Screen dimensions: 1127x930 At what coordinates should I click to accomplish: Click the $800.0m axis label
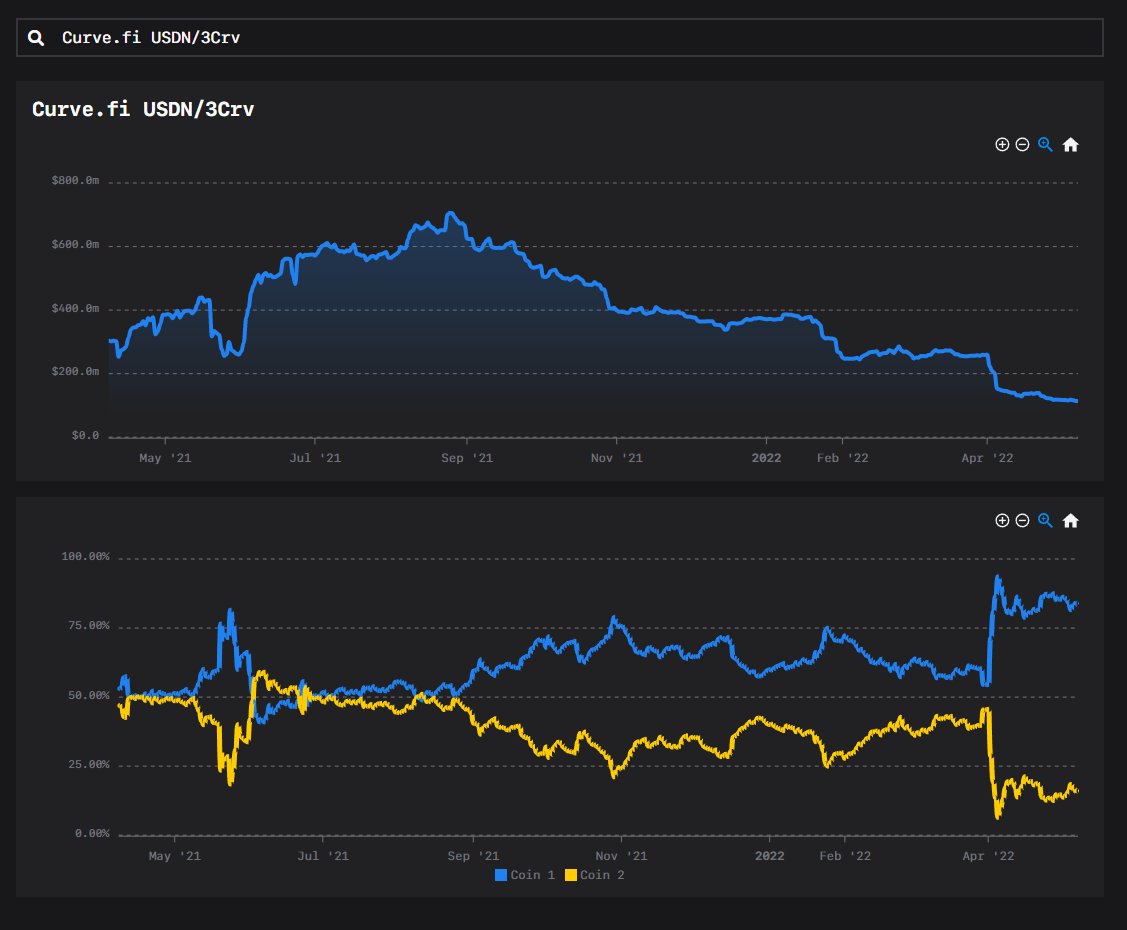(x=75, y=180)
